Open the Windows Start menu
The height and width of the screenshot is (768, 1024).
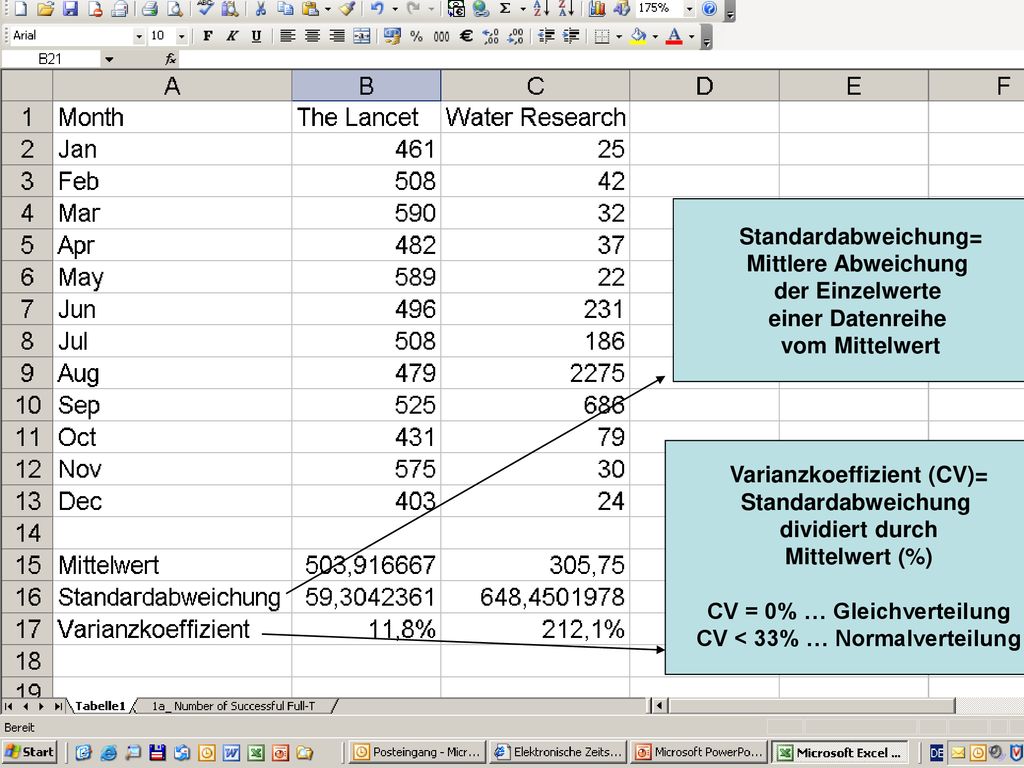(29, 752)
